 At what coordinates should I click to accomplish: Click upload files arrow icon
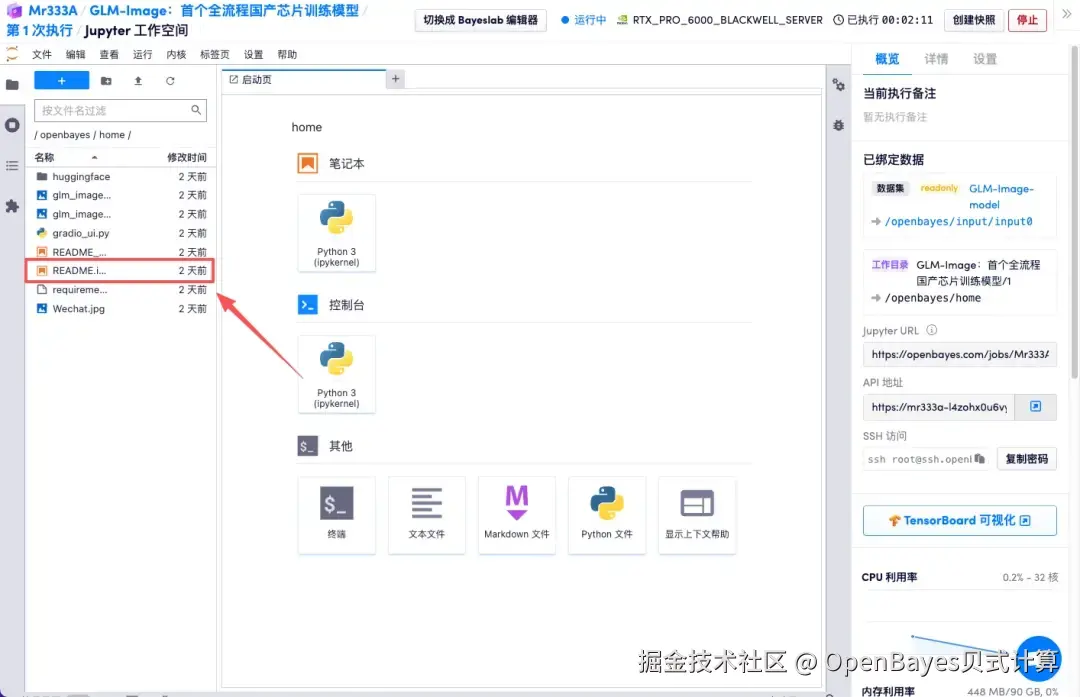138,81
